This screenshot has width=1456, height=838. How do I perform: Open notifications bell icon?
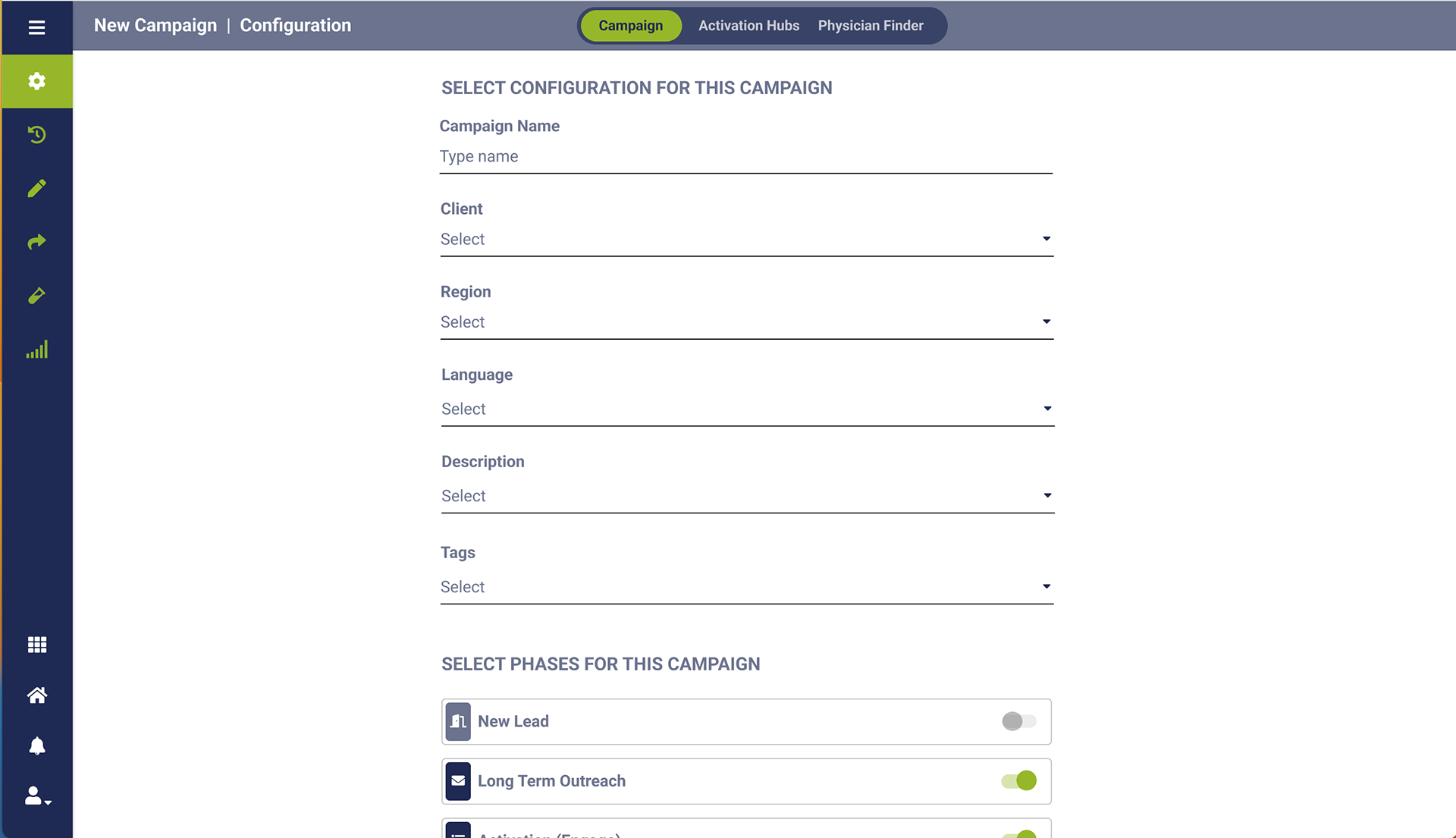click(x=36, y=746)
